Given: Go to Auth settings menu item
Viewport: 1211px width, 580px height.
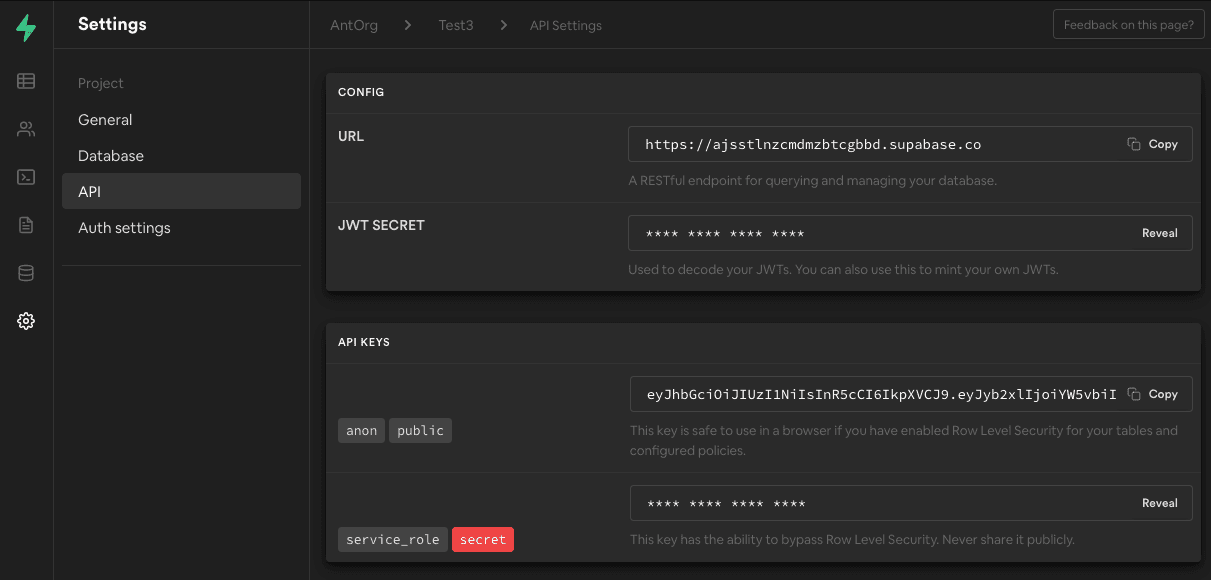Looking at the screenshot, I should 124,228.
